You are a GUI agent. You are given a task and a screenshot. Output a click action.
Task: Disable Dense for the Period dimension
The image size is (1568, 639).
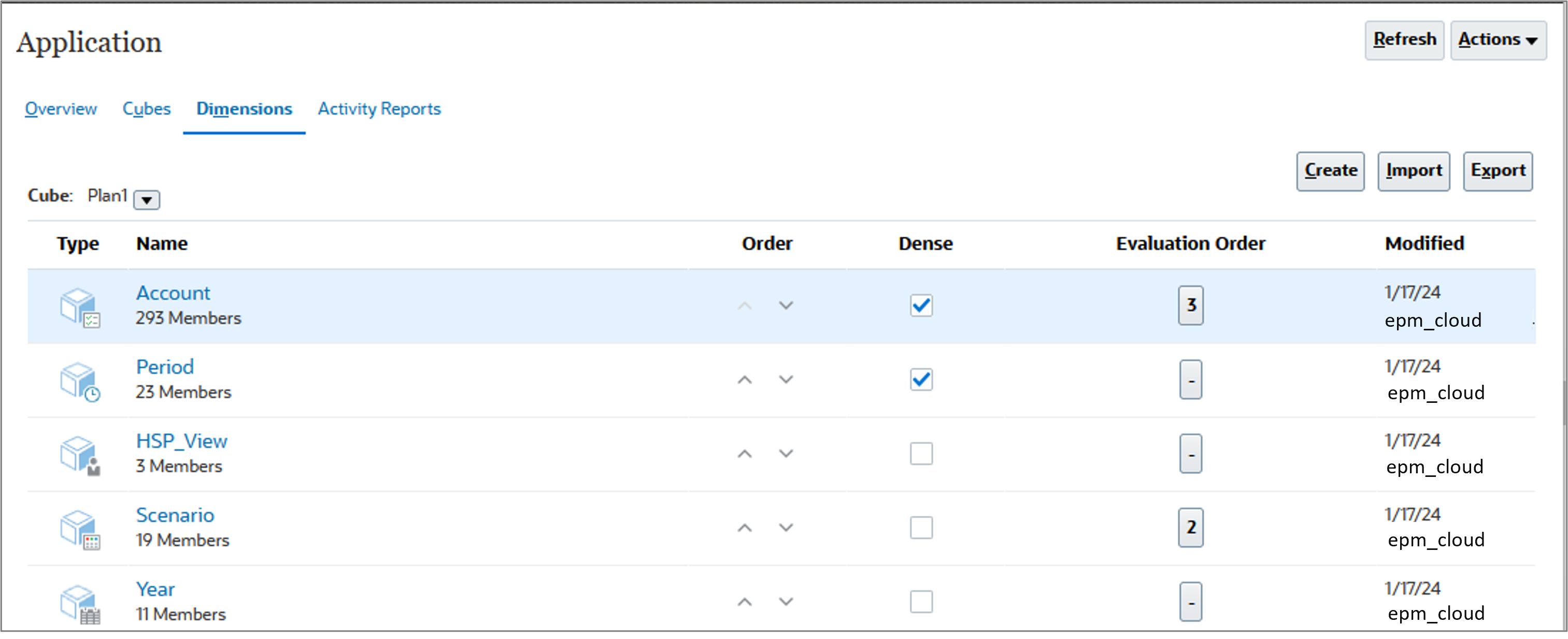pos(921,380)
